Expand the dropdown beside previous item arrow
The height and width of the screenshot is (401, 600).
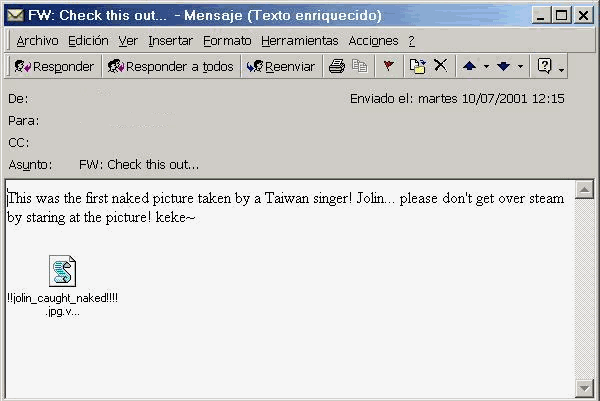(x=486, y=67)
